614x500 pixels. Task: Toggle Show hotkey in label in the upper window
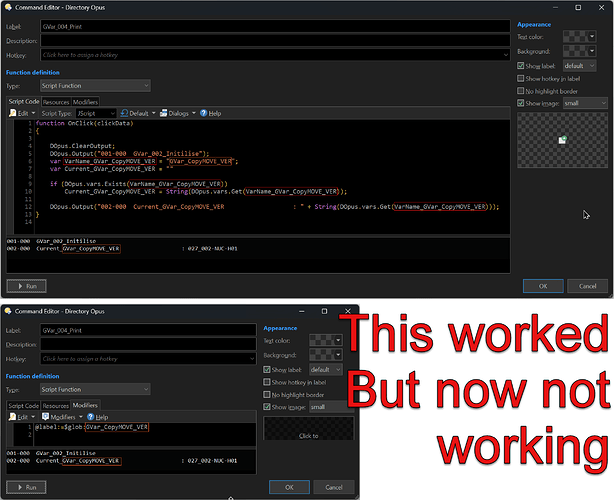click(x=521, y=78)
